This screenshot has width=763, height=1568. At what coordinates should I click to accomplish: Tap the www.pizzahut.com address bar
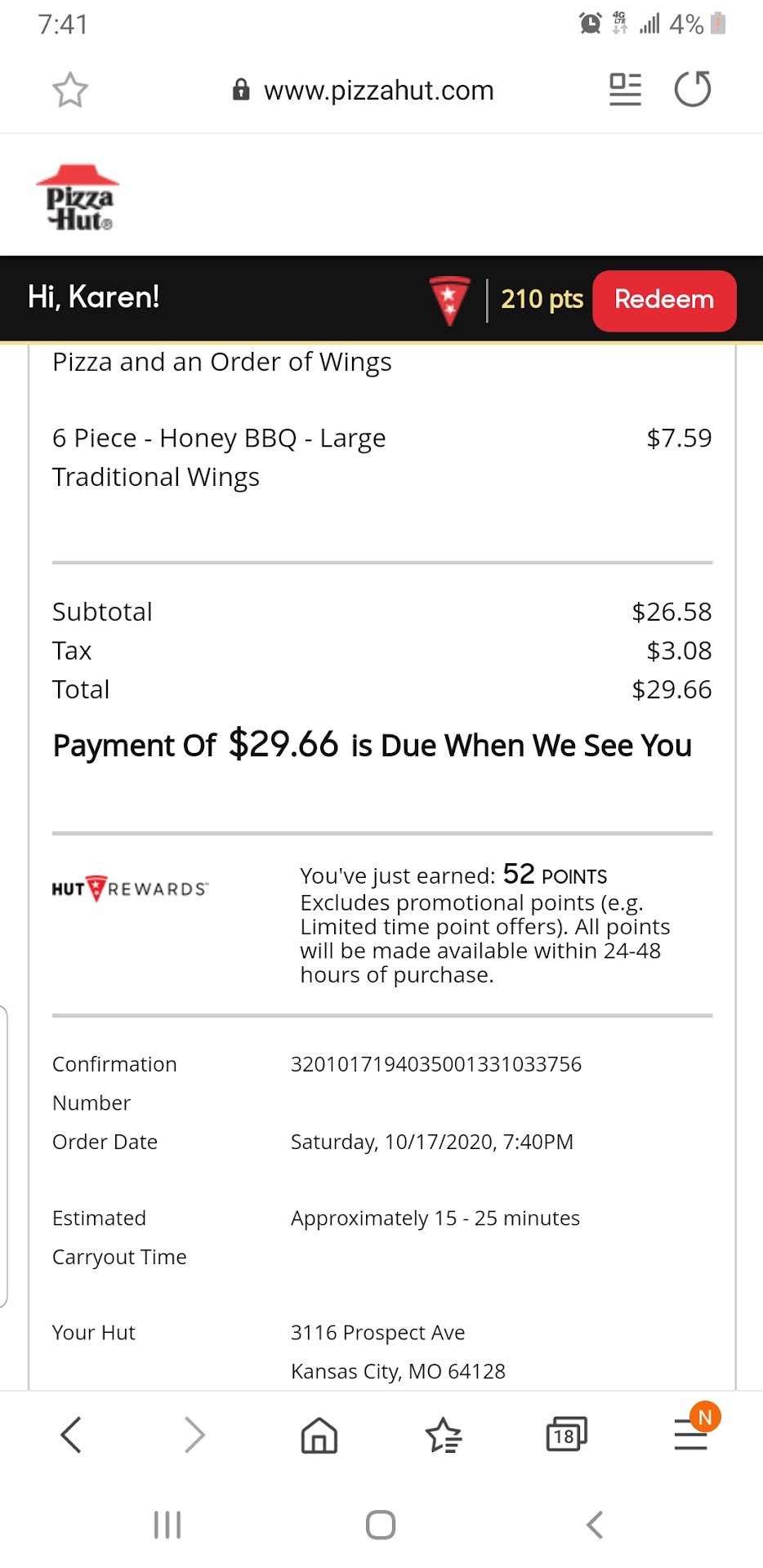[378, 90]
